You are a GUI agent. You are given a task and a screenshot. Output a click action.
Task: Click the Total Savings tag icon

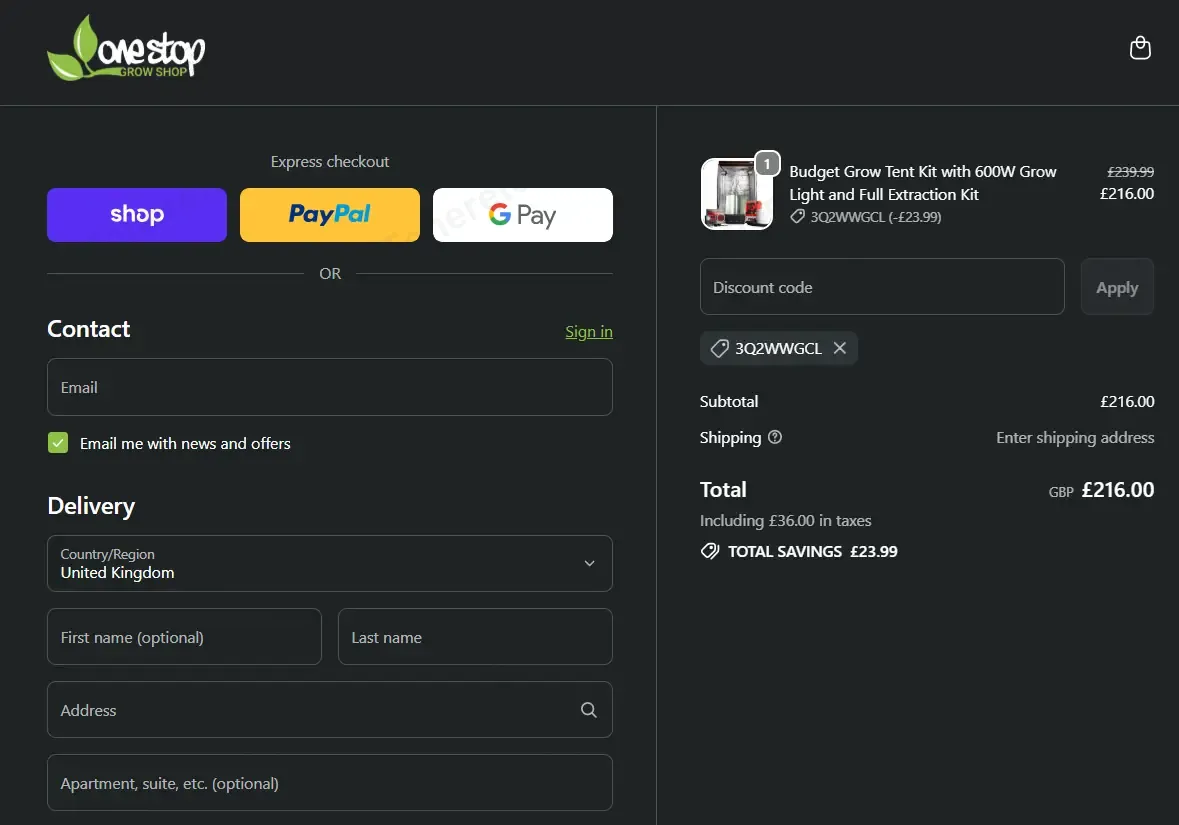[x=710, y=551]
